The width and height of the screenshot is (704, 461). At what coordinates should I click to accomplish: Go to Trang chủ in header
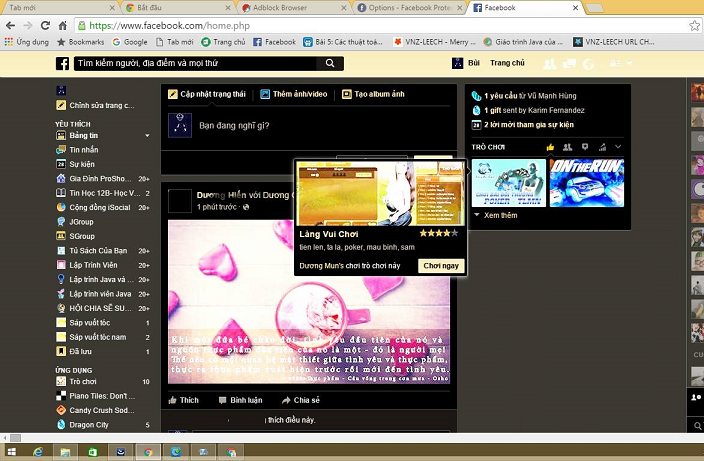click(x=507, y=63)
